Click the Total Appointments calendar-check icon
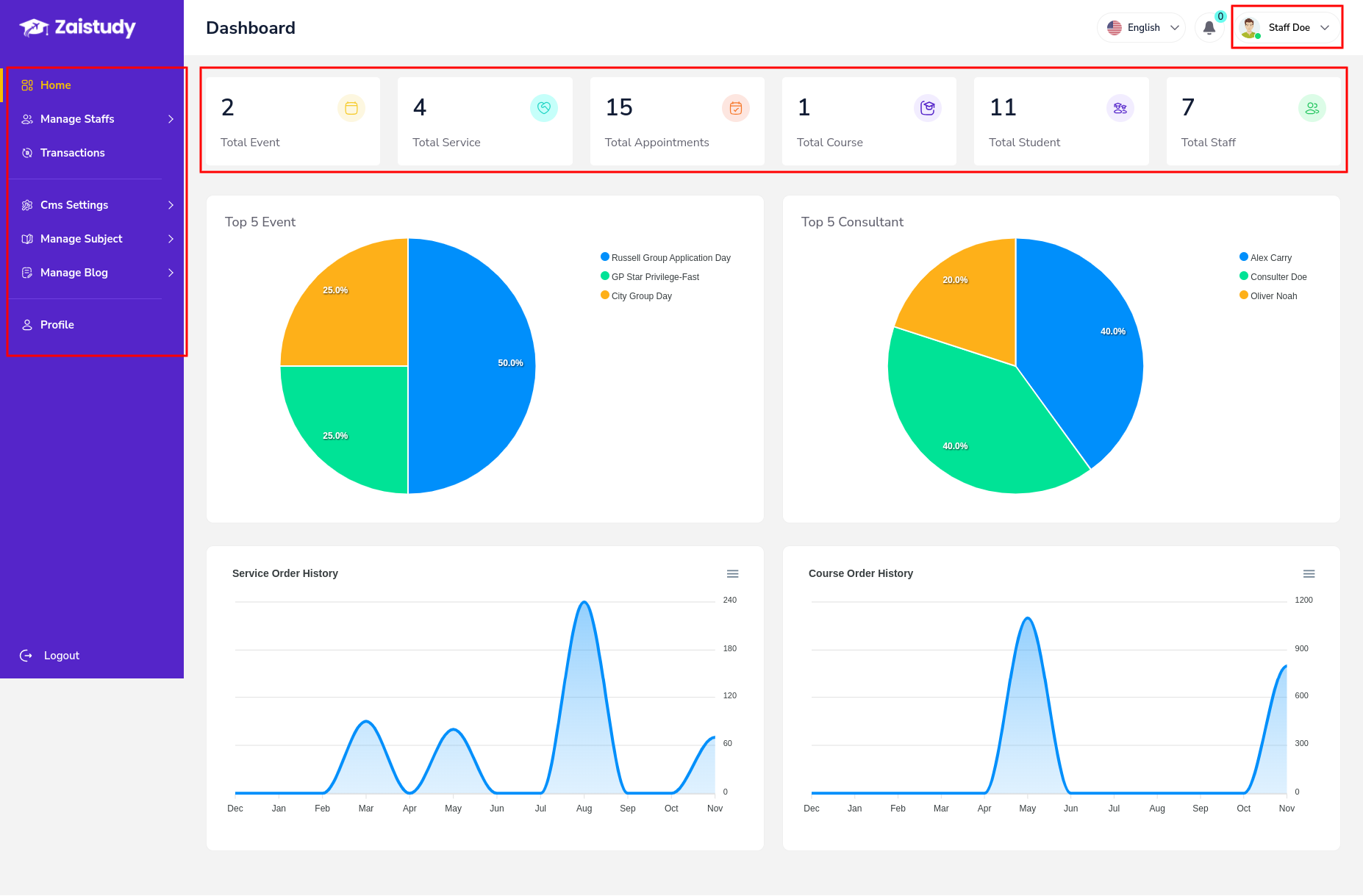 tap(736, 108)
